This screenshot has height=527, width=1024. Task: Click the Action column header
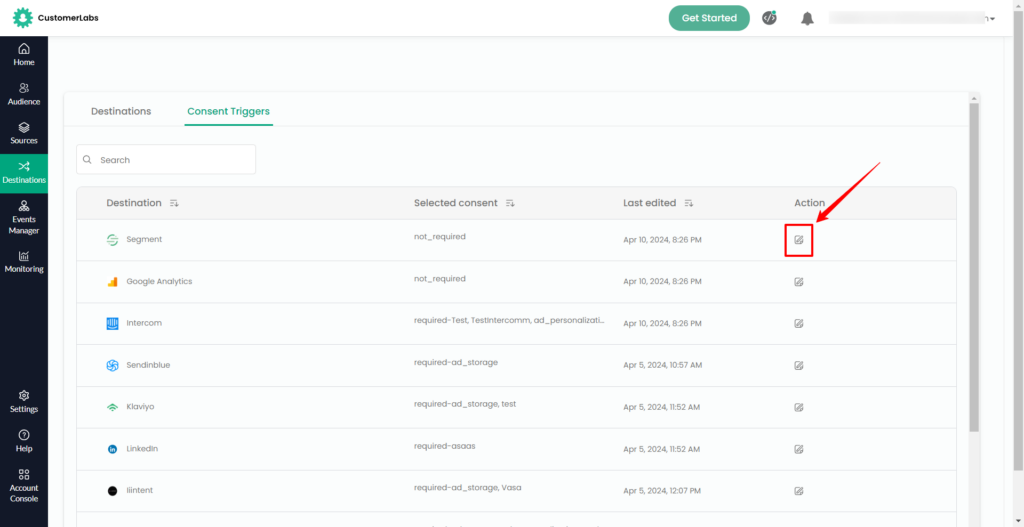pyautogui.click(x=809, y=203)
